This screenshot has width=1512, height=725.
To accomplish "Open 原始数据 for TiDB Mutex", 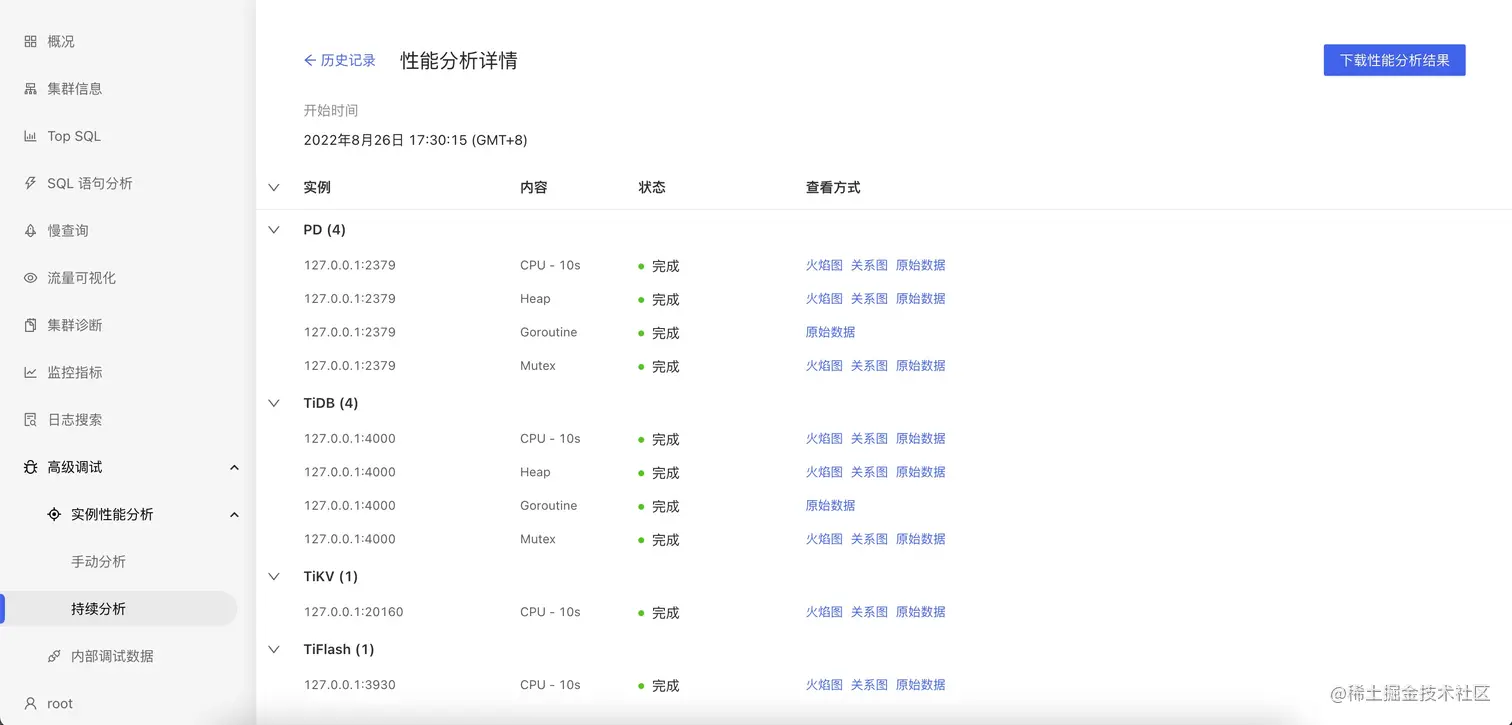I will coord(920,539).
